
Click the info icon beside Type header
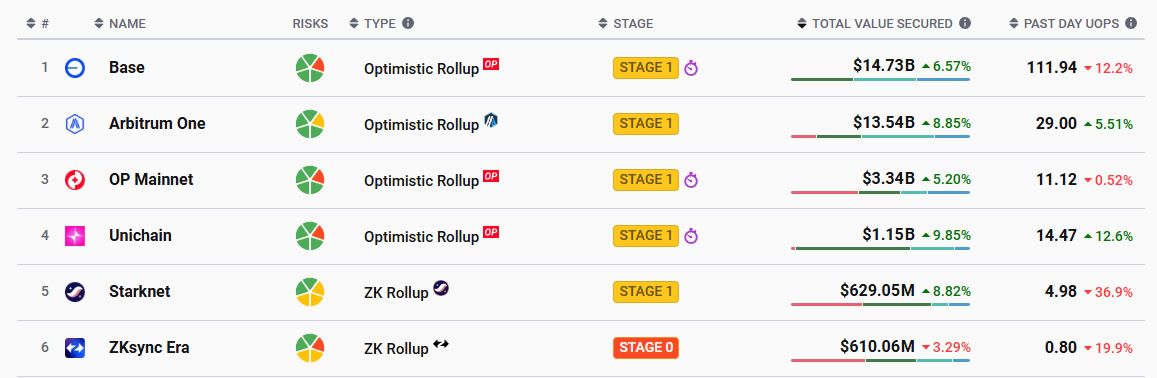point(408,24)
